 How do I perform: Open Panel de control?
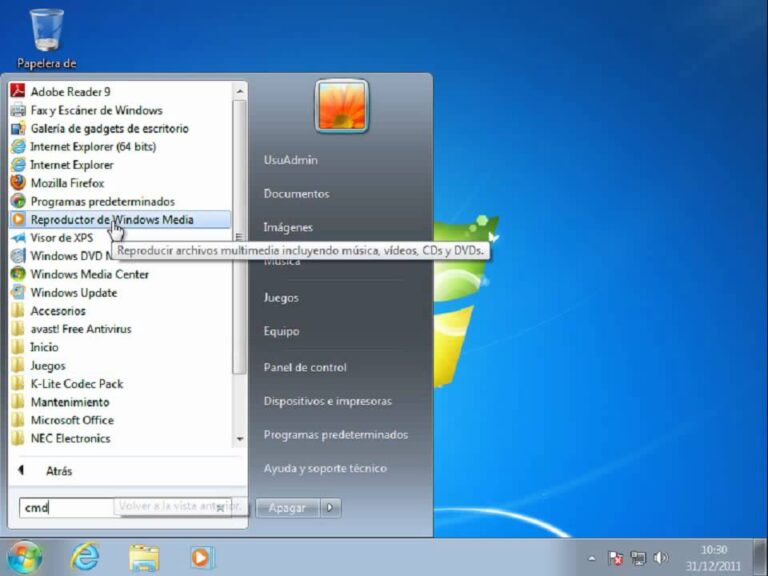click(305, 367)
